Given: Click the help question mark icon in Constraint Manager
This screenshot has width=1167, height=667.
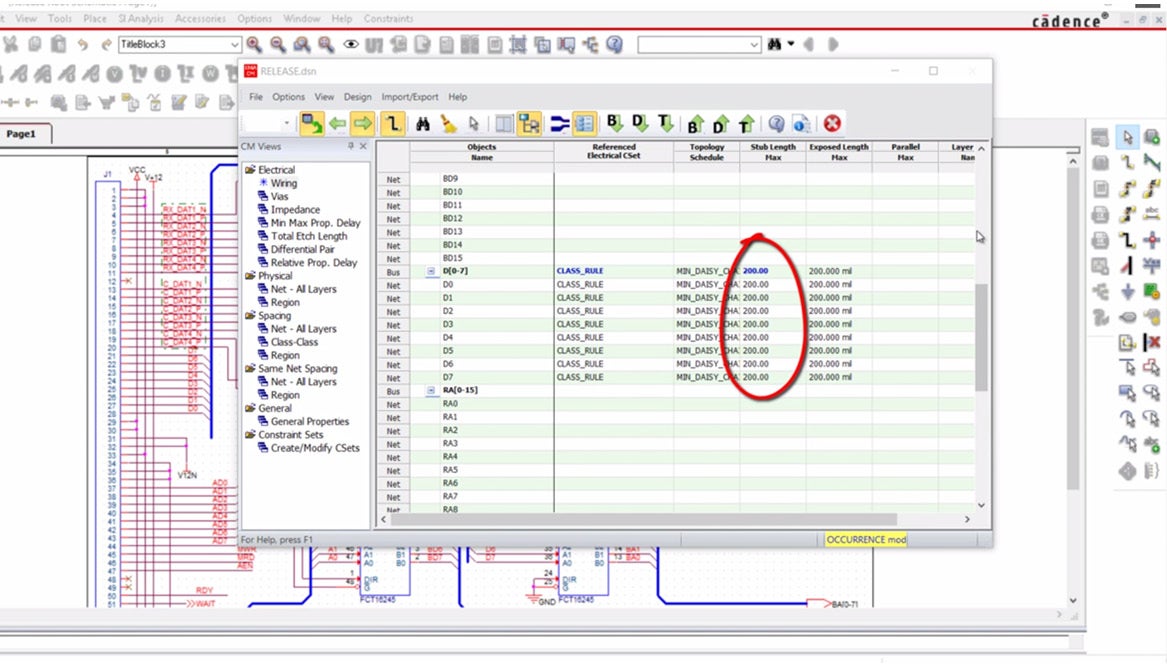Looking at the screenshot, I should 776,124.
